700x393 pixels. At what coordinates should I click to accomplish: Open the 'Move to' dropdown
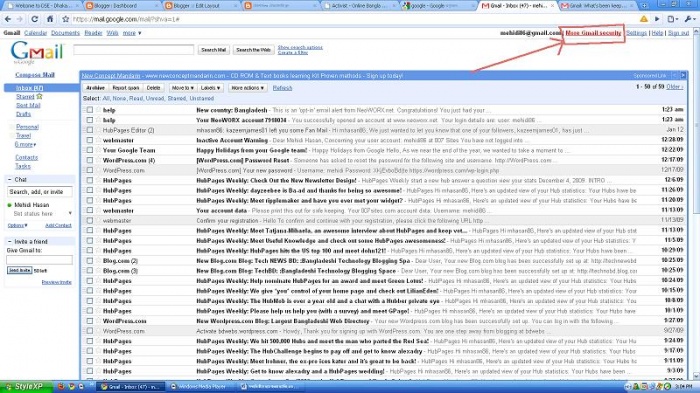pyautogui.click(x=183, y=88)
